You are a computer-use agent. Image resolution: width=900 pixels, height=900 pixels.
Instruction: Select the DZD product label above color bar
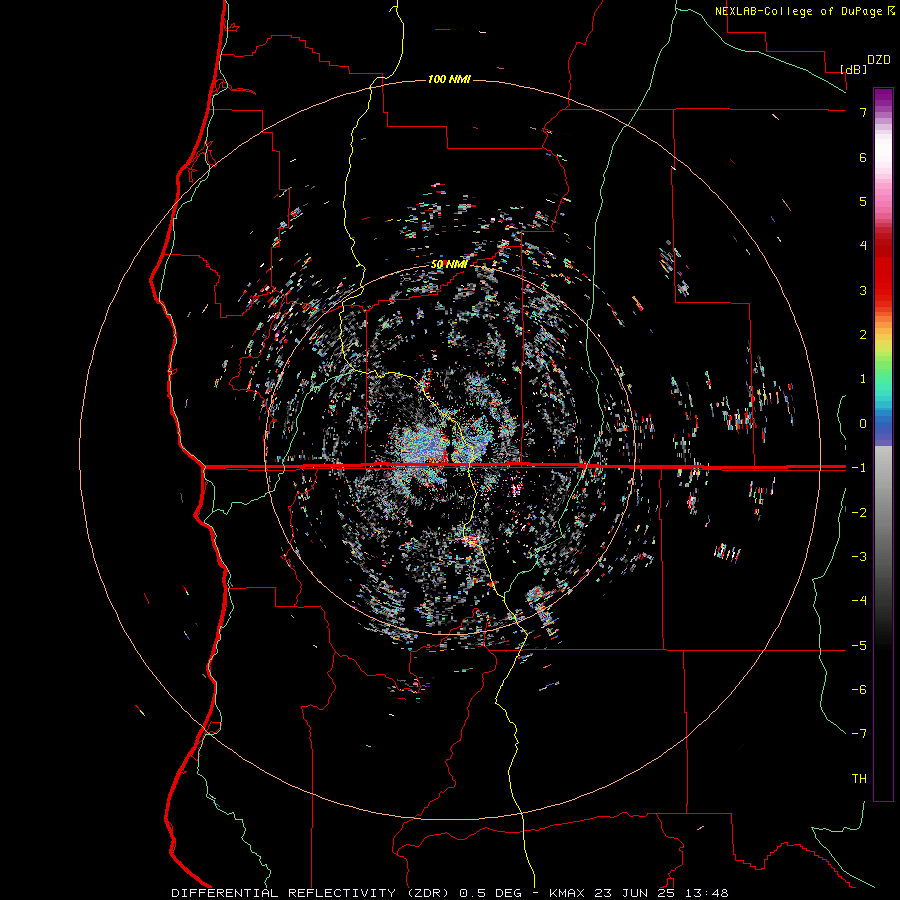click(879, 60)
